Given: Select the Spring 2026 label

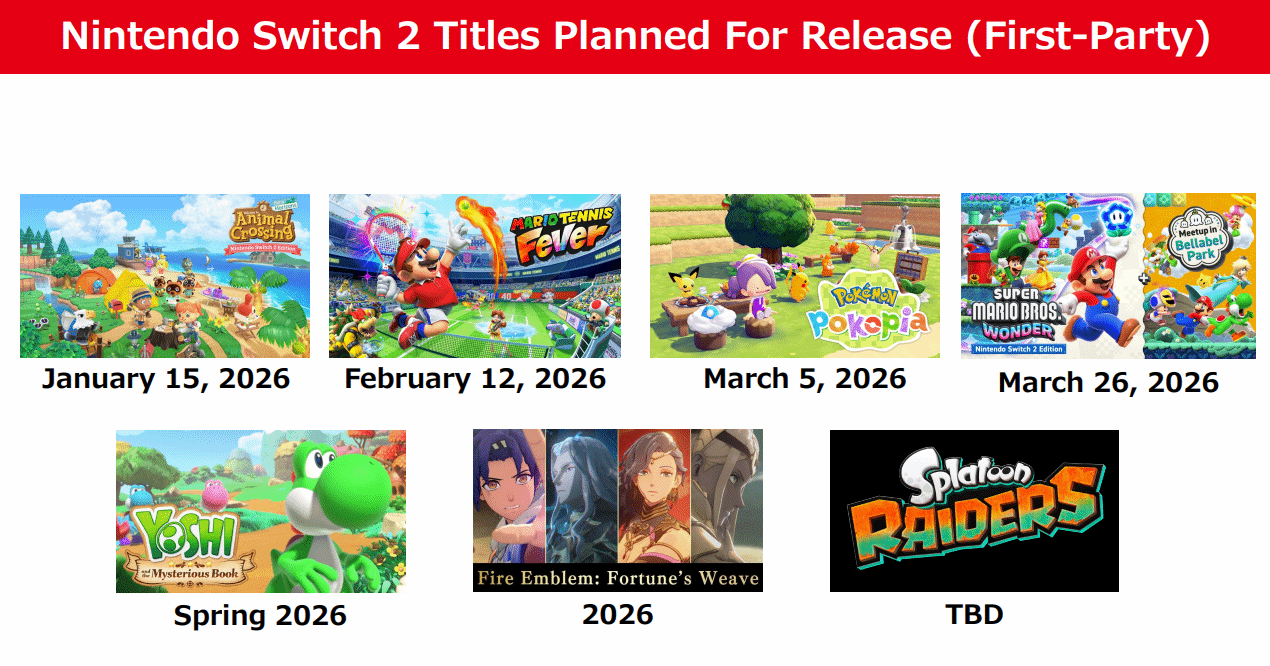Looking at the screenshot, I should (260, 615).
